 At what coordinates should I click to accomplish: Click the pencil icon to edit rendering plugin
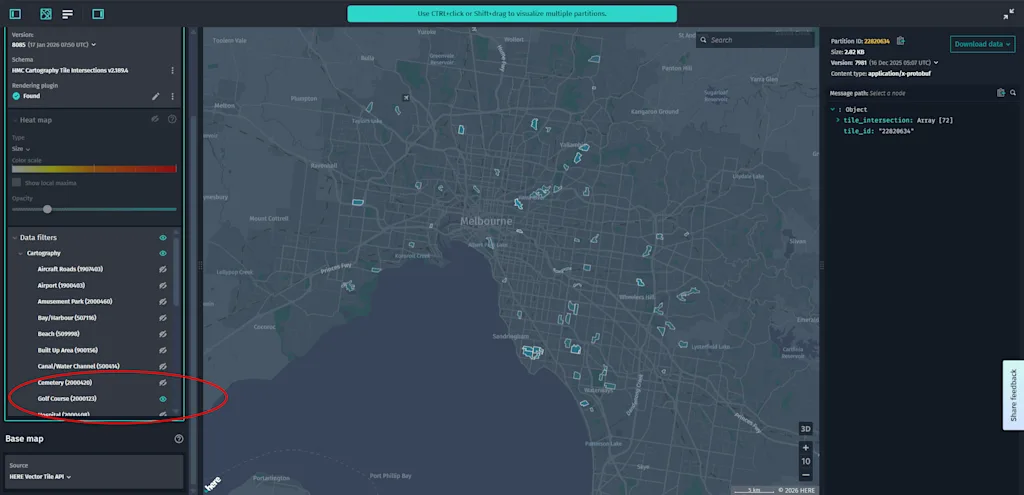click(x=155, y=96)
